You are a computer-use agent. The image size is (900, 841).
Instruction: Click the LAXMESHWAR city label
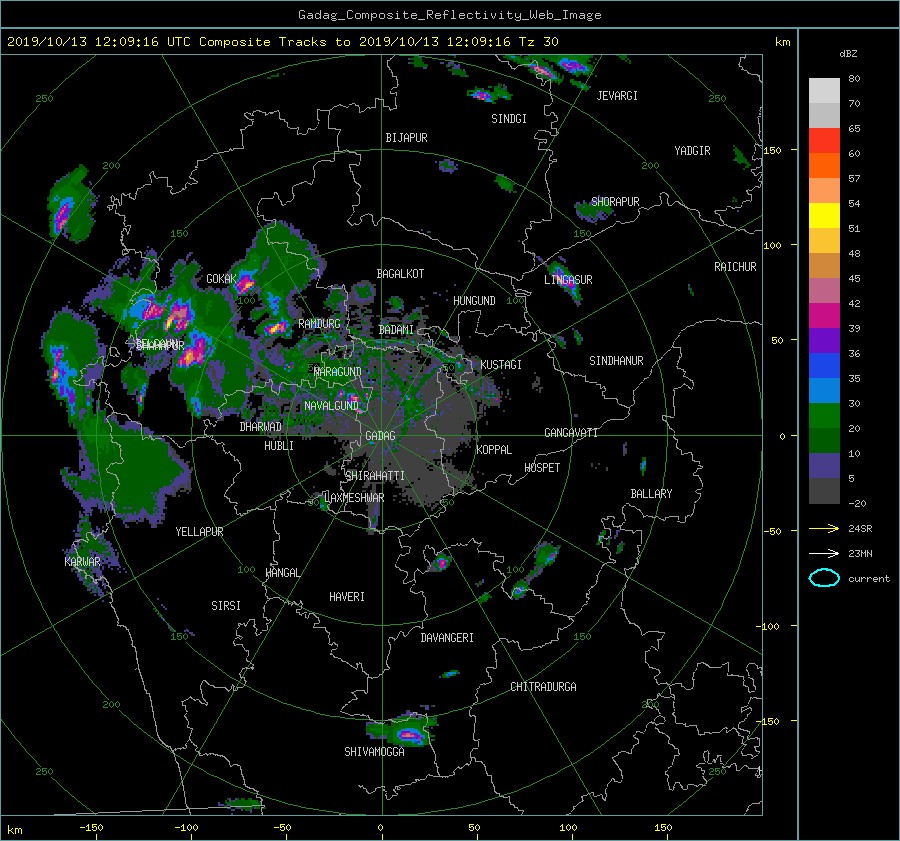point(354,498)
